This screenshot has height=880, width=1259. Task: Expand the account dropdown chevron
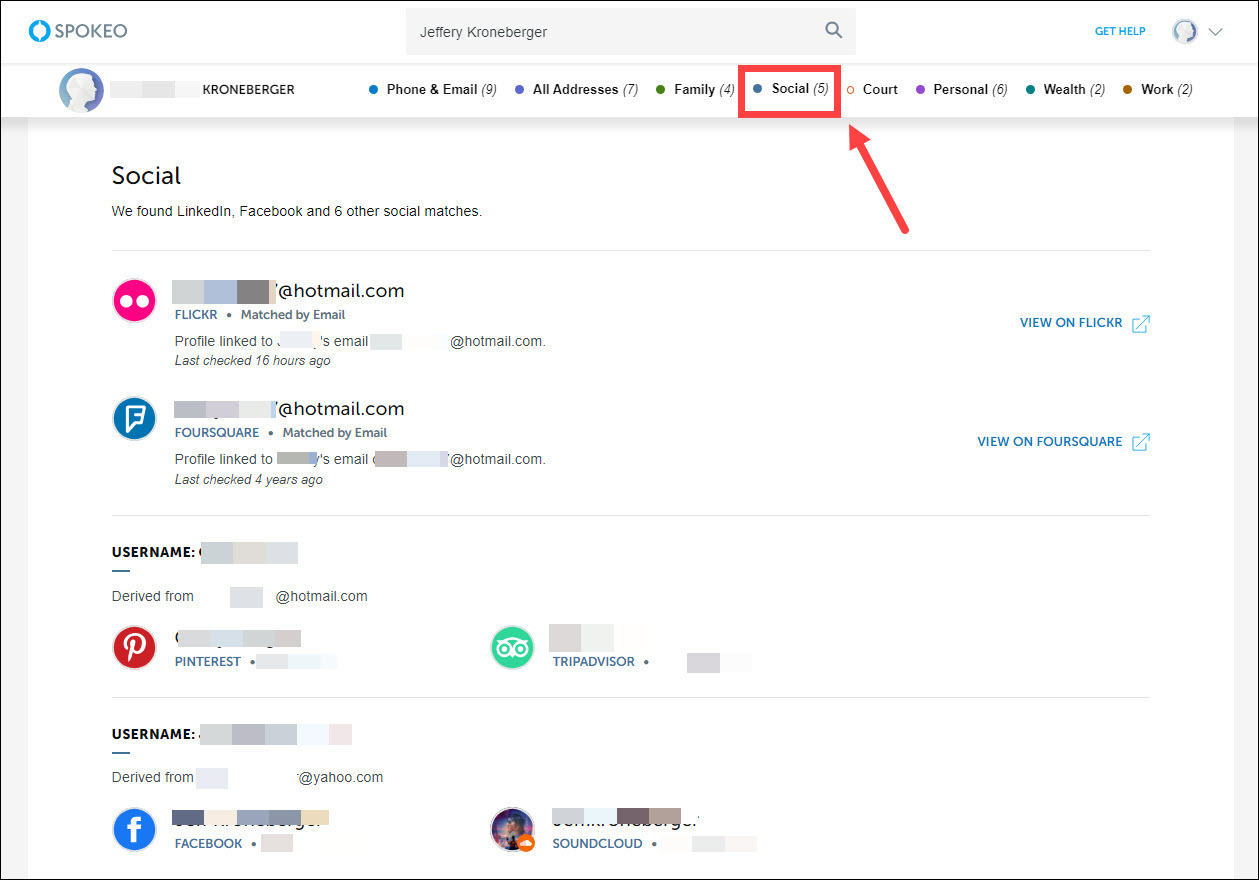click(1215, 32)
